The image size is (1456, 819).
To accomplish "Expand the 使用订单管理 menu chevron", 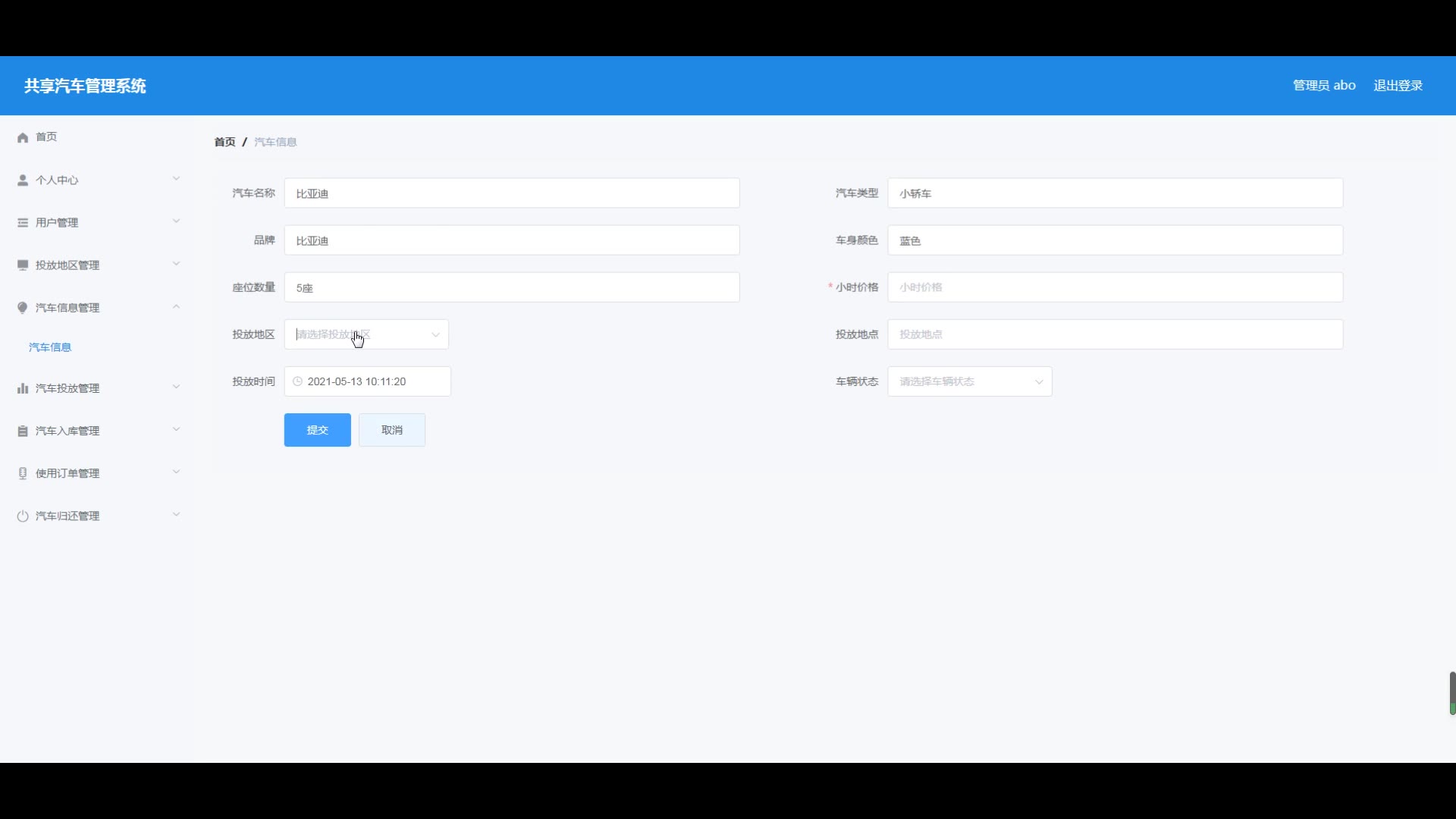I will pyautogui.click(x=176, y=472).
